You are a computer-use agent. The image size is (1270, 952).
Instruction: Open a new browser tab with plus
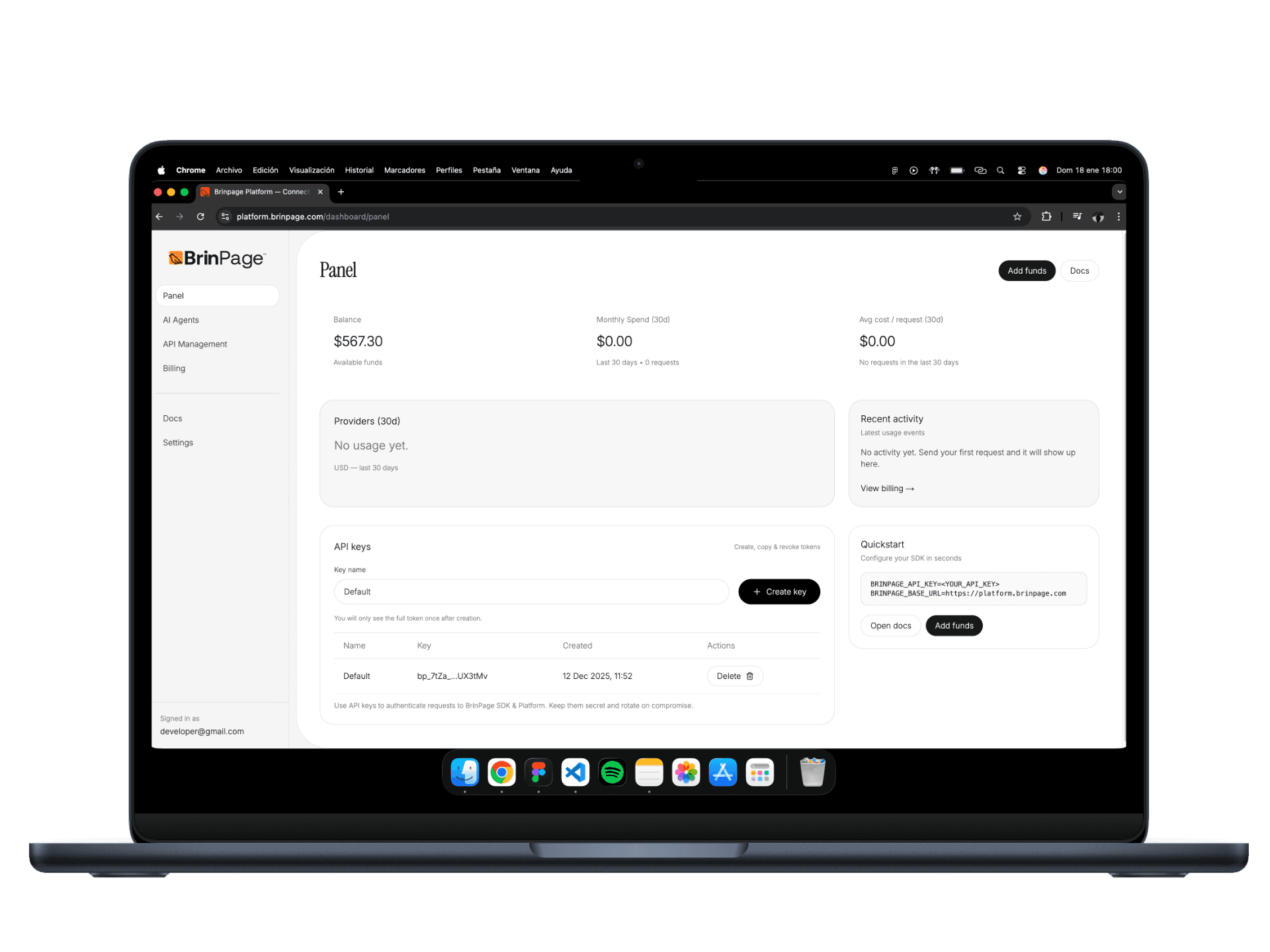341,192
